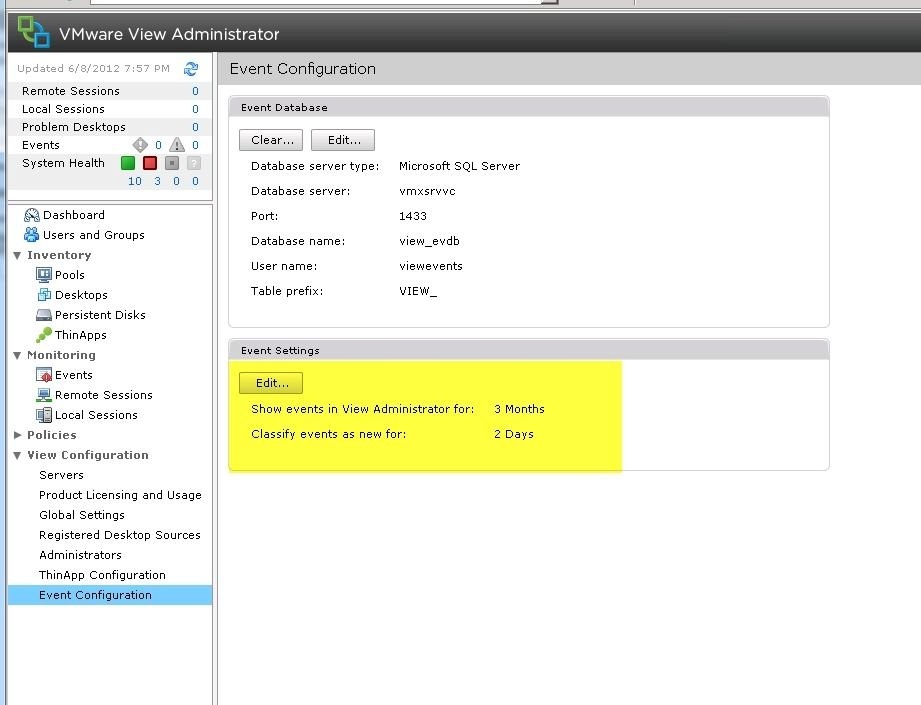The image size is (921, 705).
Task: Click the System Health count 3
Action: coord(157,181)
